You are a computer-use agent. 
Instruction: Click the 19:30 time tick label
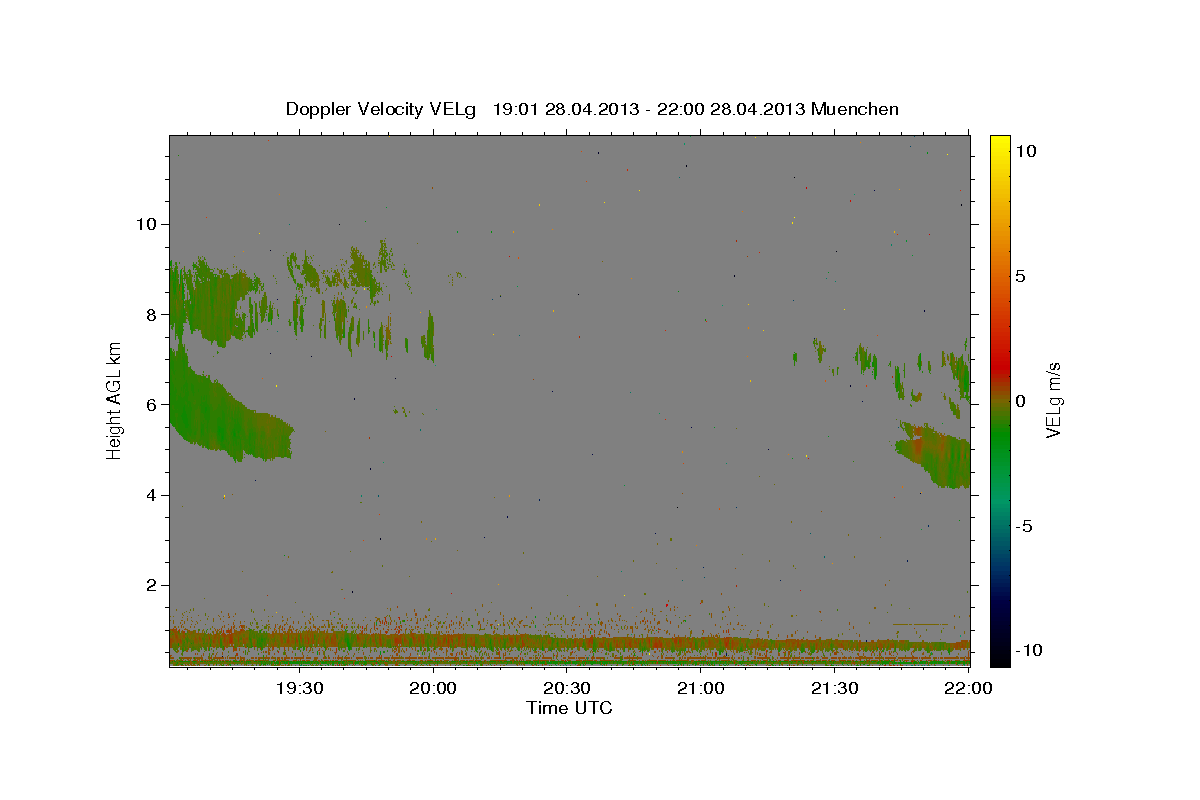pyautogui.click(x=299, y=688)
